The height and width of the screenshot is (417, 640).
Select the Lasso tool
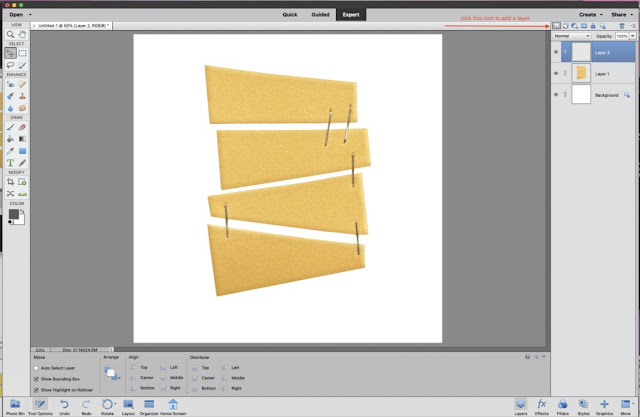pyautogui.click(x=11, y=65)
